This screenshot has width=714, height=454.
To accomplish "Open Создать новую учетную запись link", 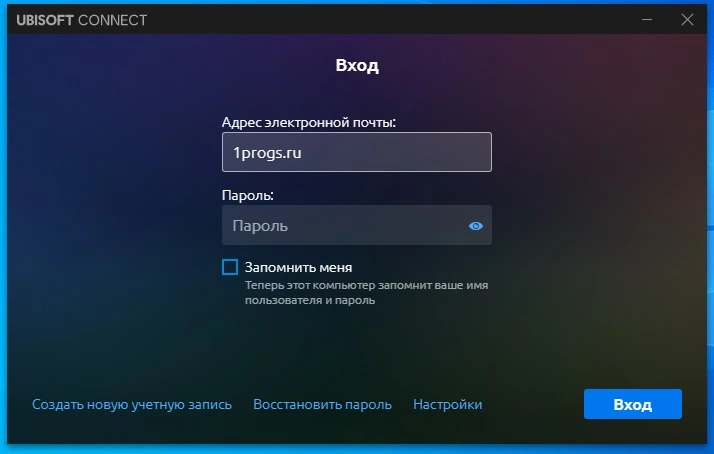I will pos(132,404).
